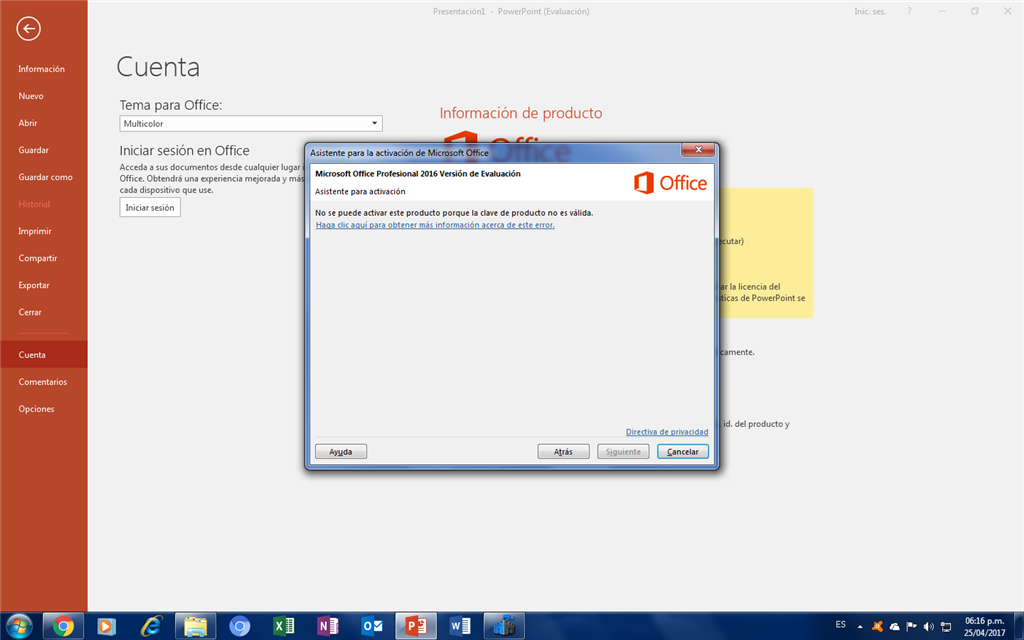This screenshot has height=640, width=1024.
Task: Click the Iniciar sesión button
Action: (x=150, y=207)
